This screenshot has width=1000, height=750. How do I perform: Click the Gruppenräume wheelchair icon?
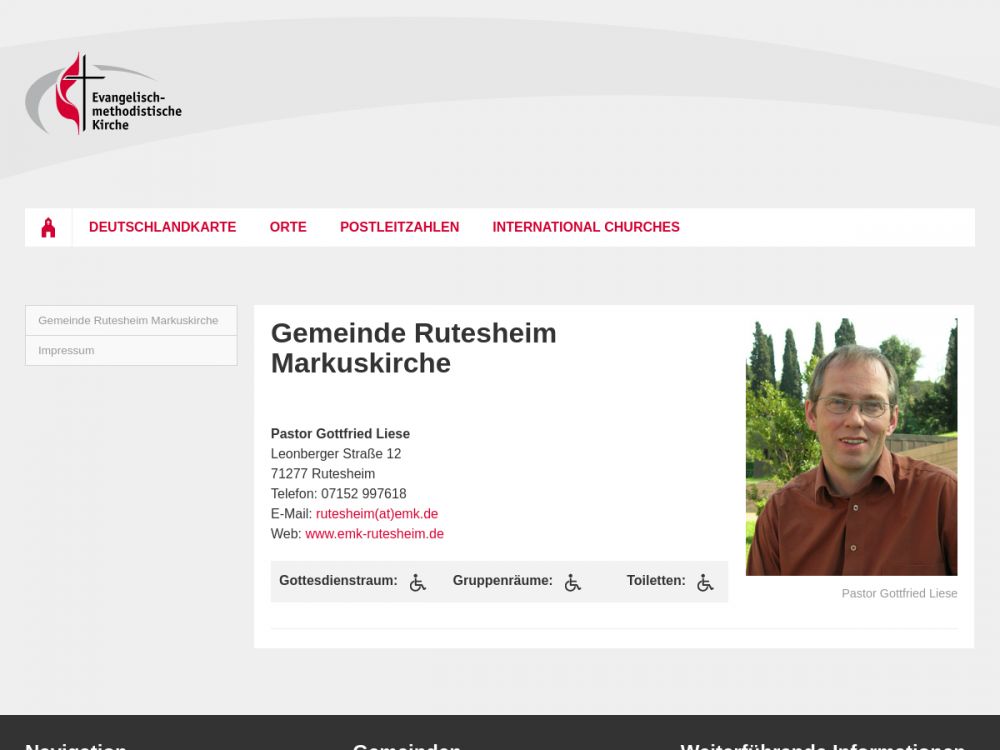[573, 582]
